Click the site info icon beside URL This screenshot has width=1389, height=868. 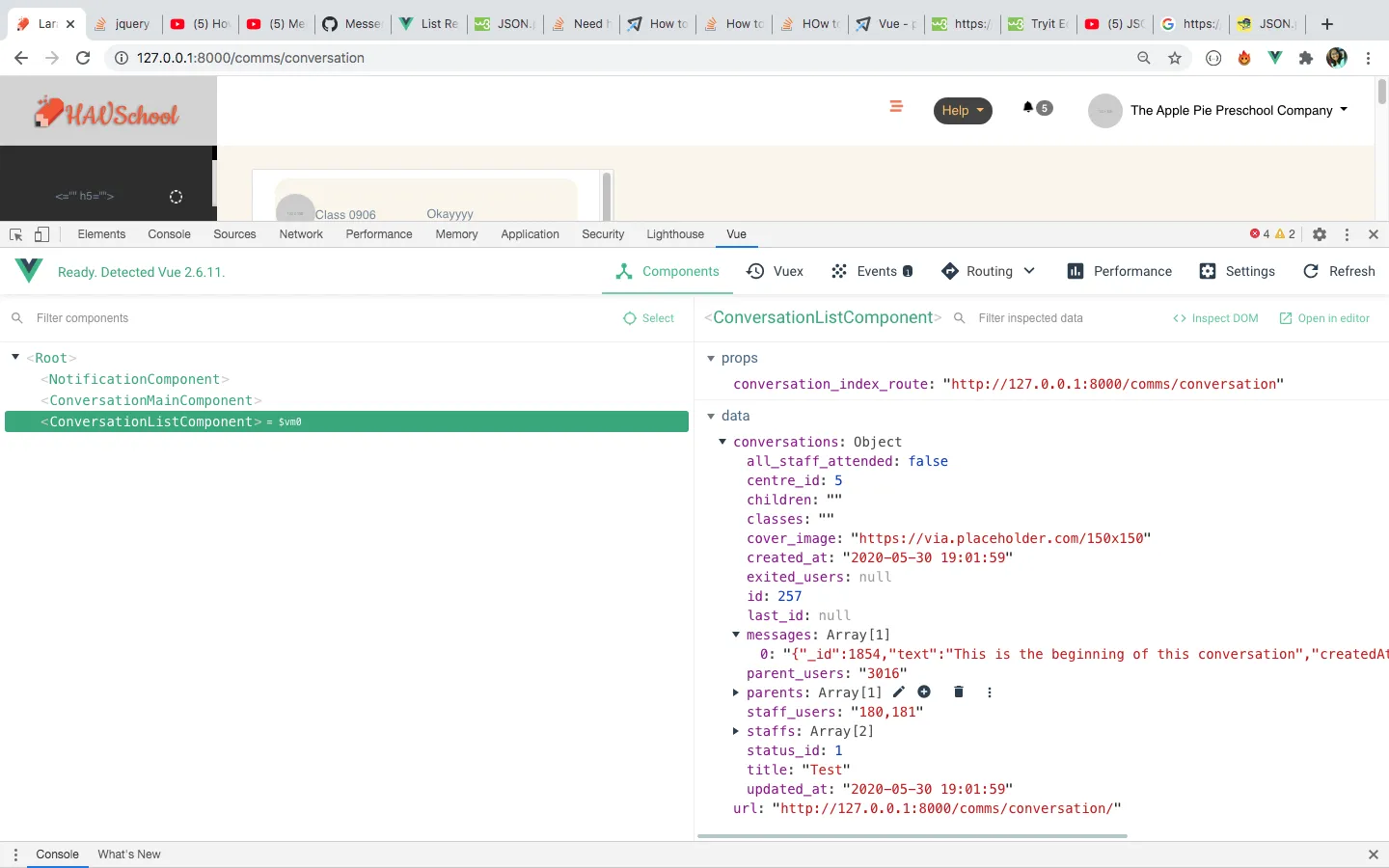[x=122, y=58]
